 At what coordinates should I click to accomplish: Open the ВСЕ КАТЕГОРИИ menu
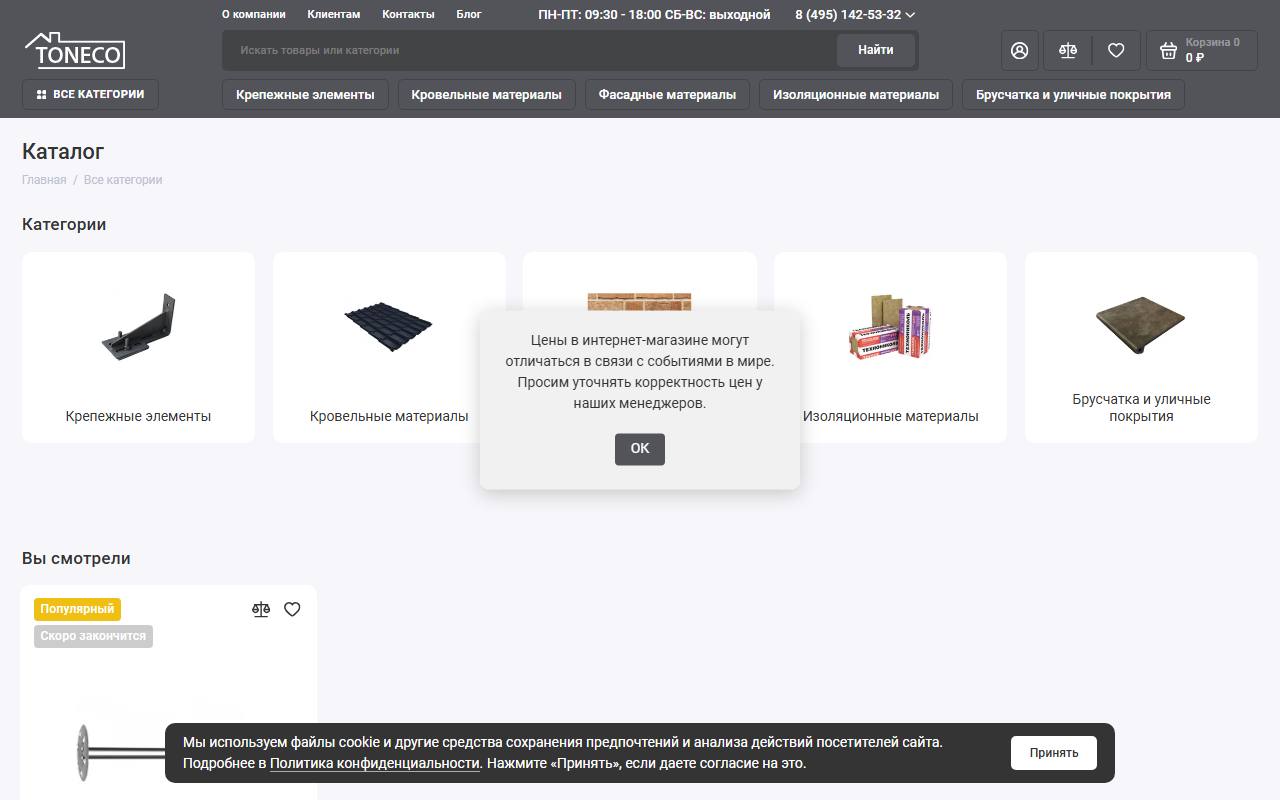pos(90,95)
